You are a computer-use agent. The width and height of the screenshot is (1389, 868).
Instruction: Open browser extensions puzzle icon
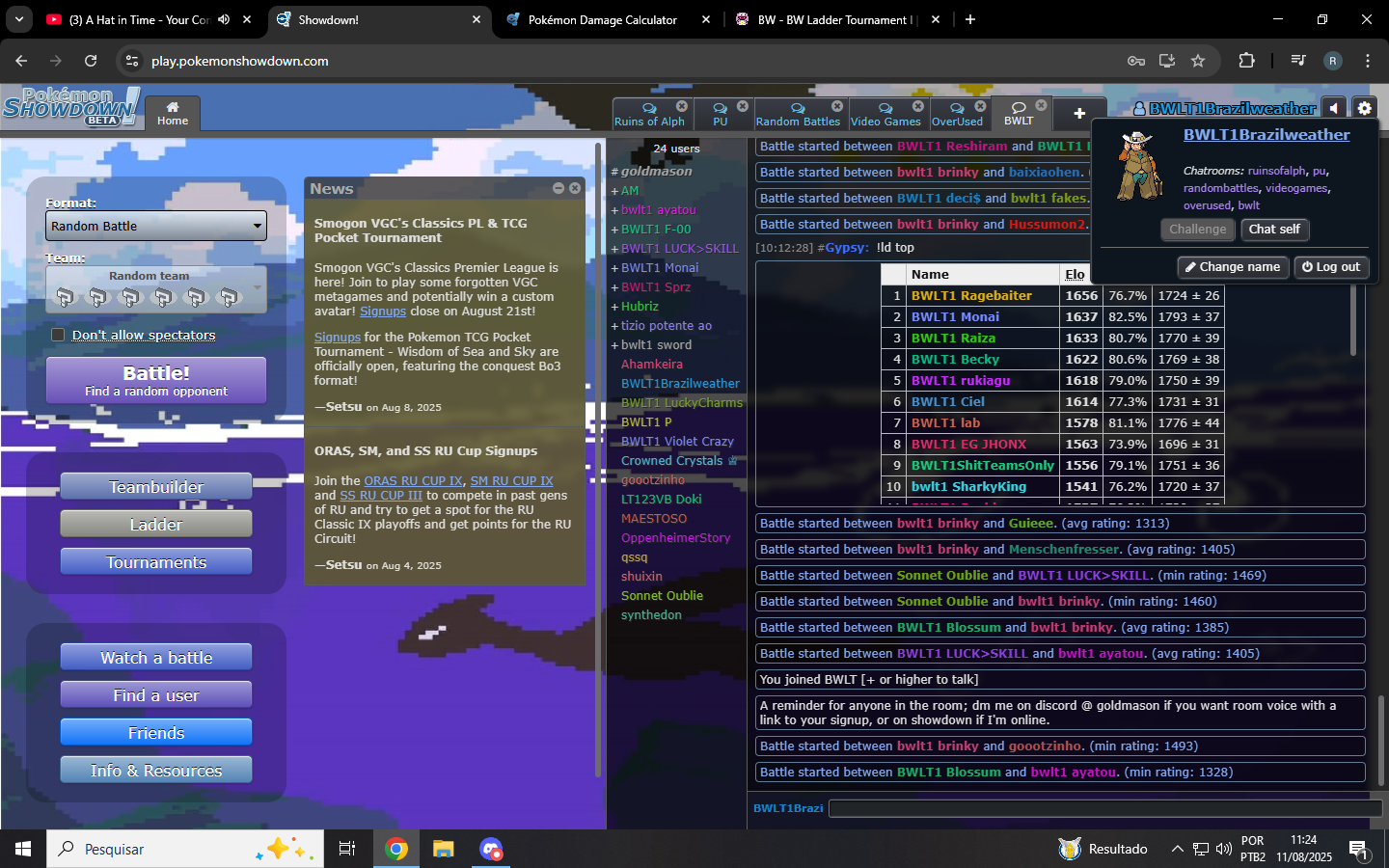click(1246, 61)
